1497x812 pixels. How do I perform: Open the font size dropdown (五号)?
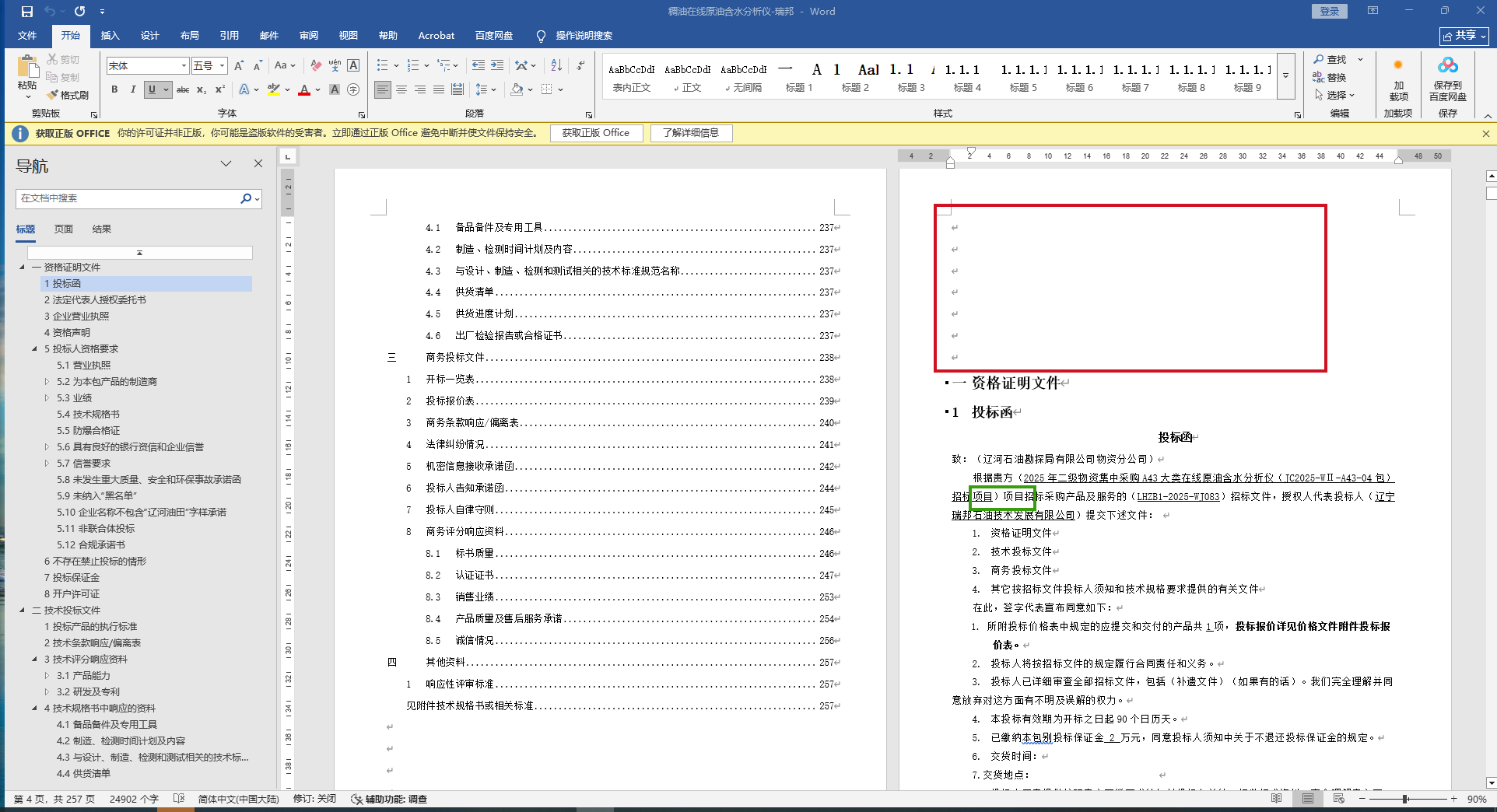coord(223,66)
